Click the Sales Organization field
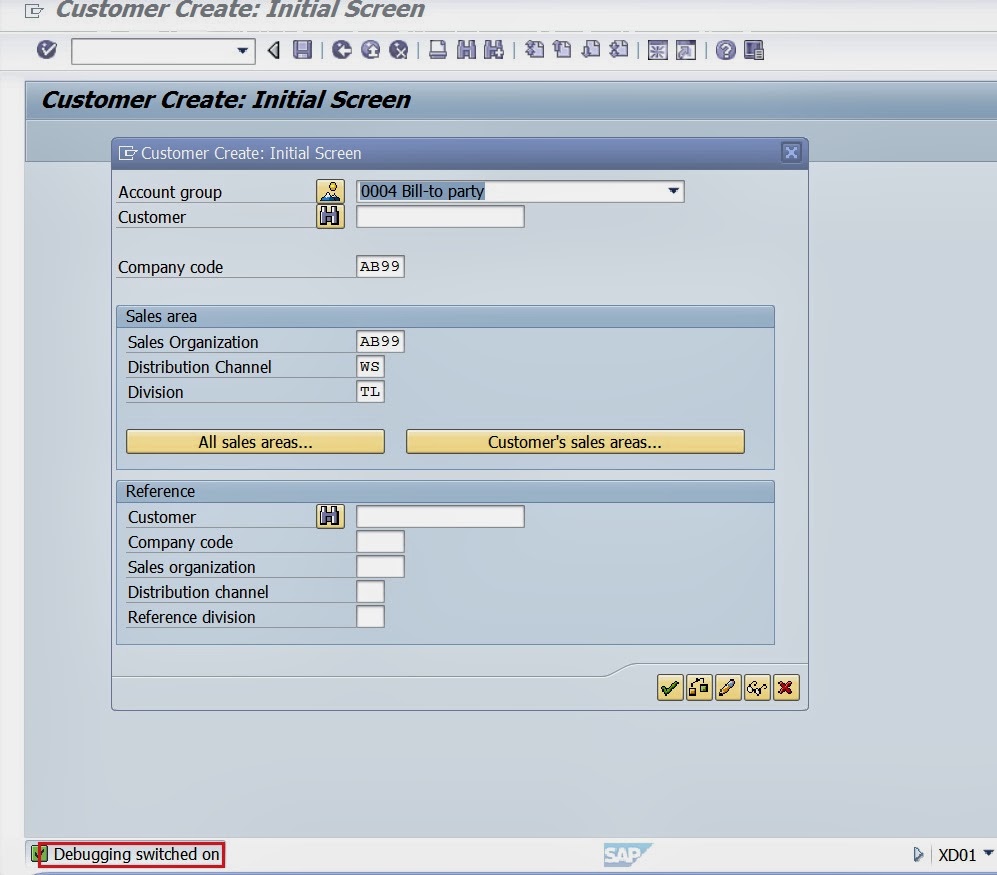 pyautogui.click(x=380, y=341)
